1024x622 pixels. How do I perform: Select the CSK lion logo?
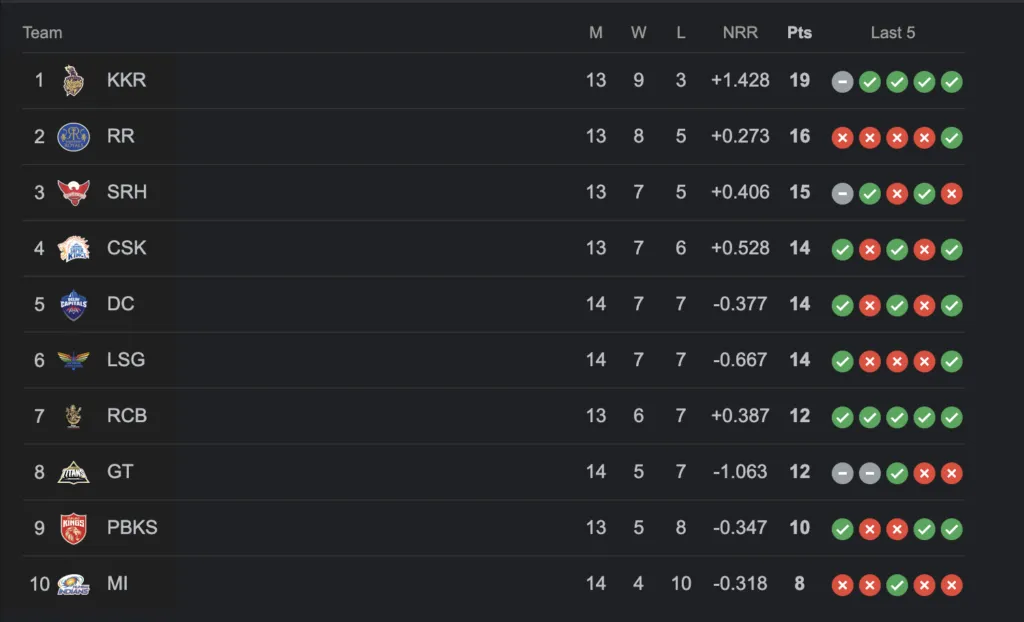coord(73,248)
